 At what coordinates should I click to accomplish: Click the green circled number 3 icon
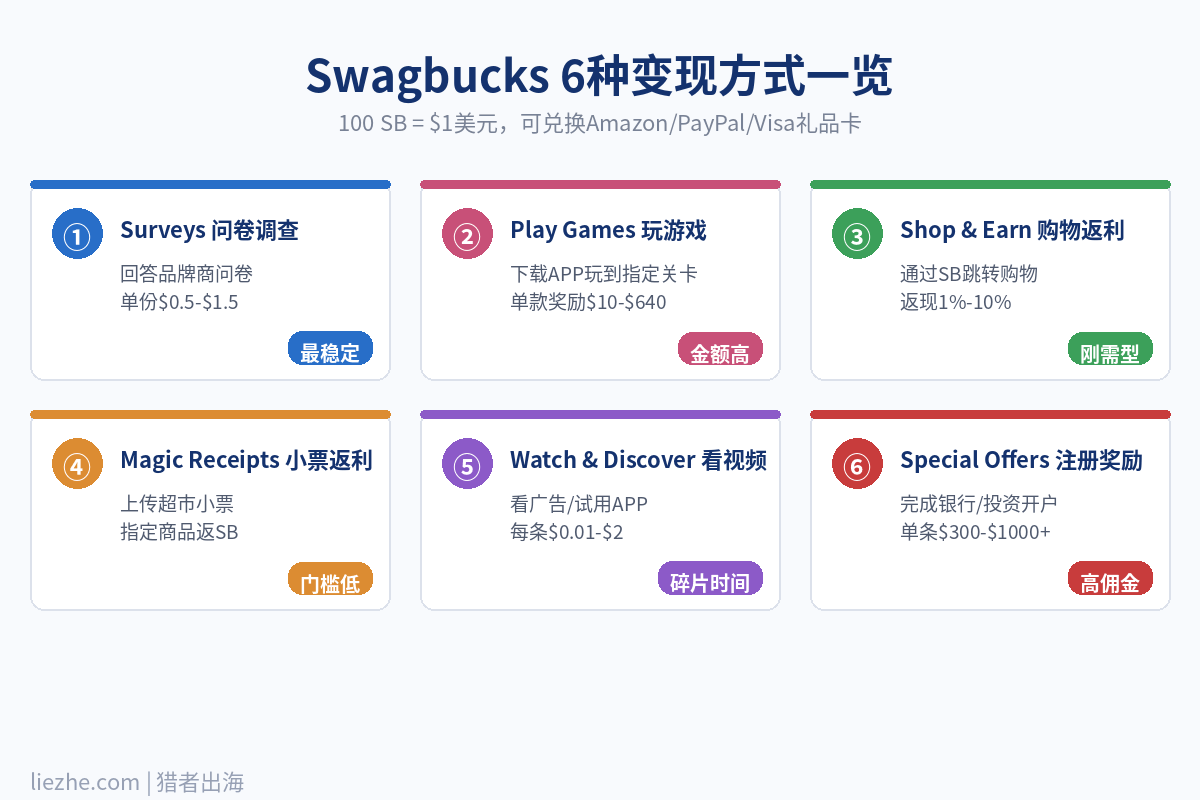pos(857,234)
